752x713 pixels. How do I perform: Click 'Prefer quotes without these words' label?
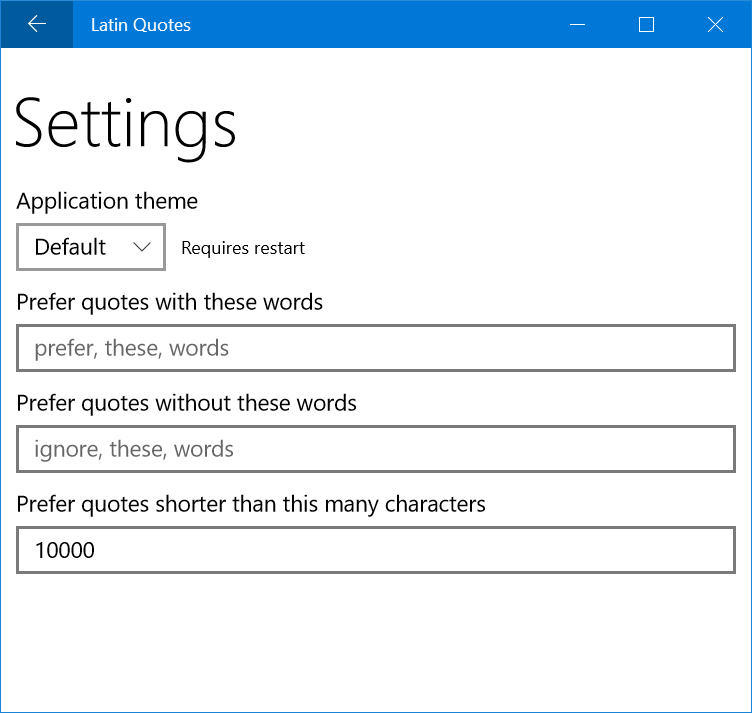[187, 403]
